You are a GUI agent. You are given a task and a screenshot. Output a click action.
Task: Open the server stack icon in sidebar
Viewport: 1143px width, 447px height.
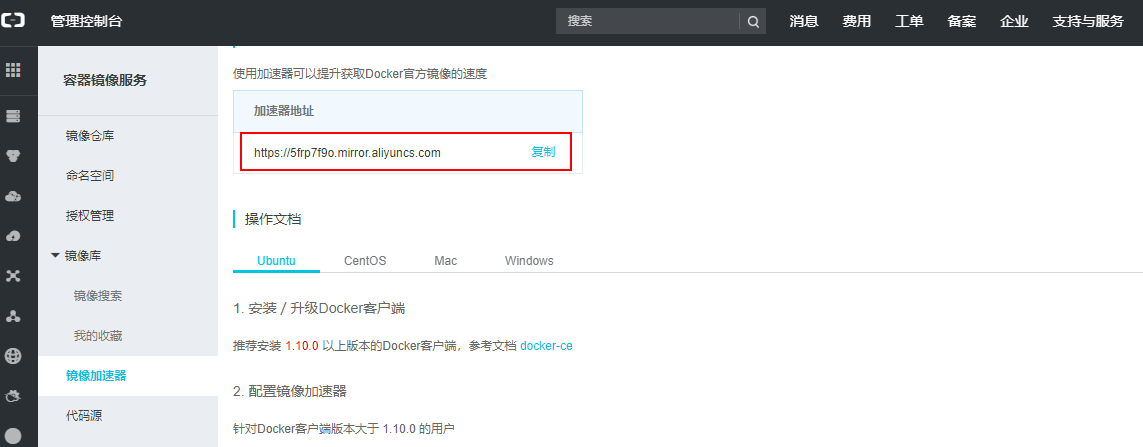[13, 116]
